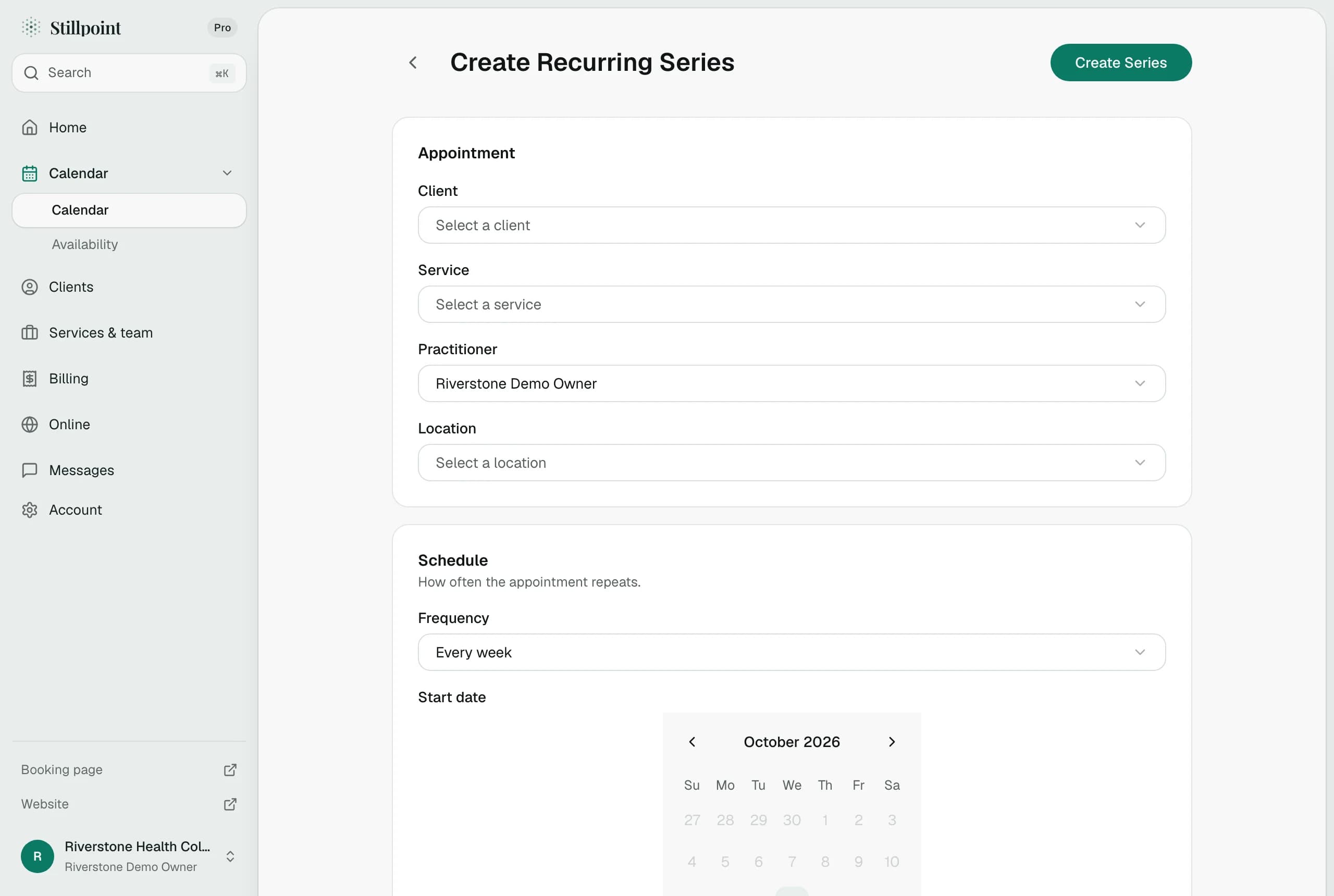1334x896 pixels.
Task: Select the Calendar sub-item in sidebar
Action: (x=129, y=210)
